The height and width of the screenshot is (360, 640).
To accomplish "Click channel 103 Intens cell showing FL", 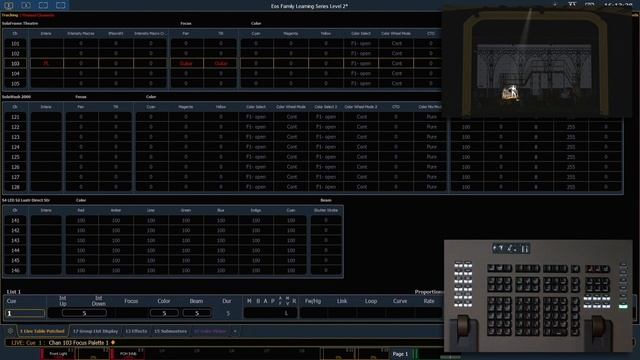I will point(46,63).
